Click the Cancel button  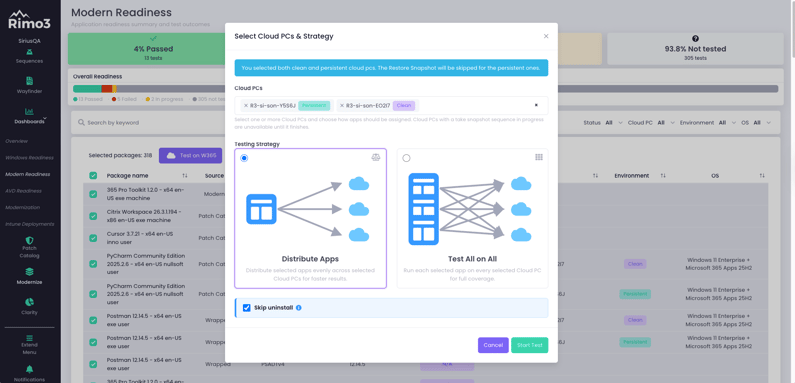point(493,345)
